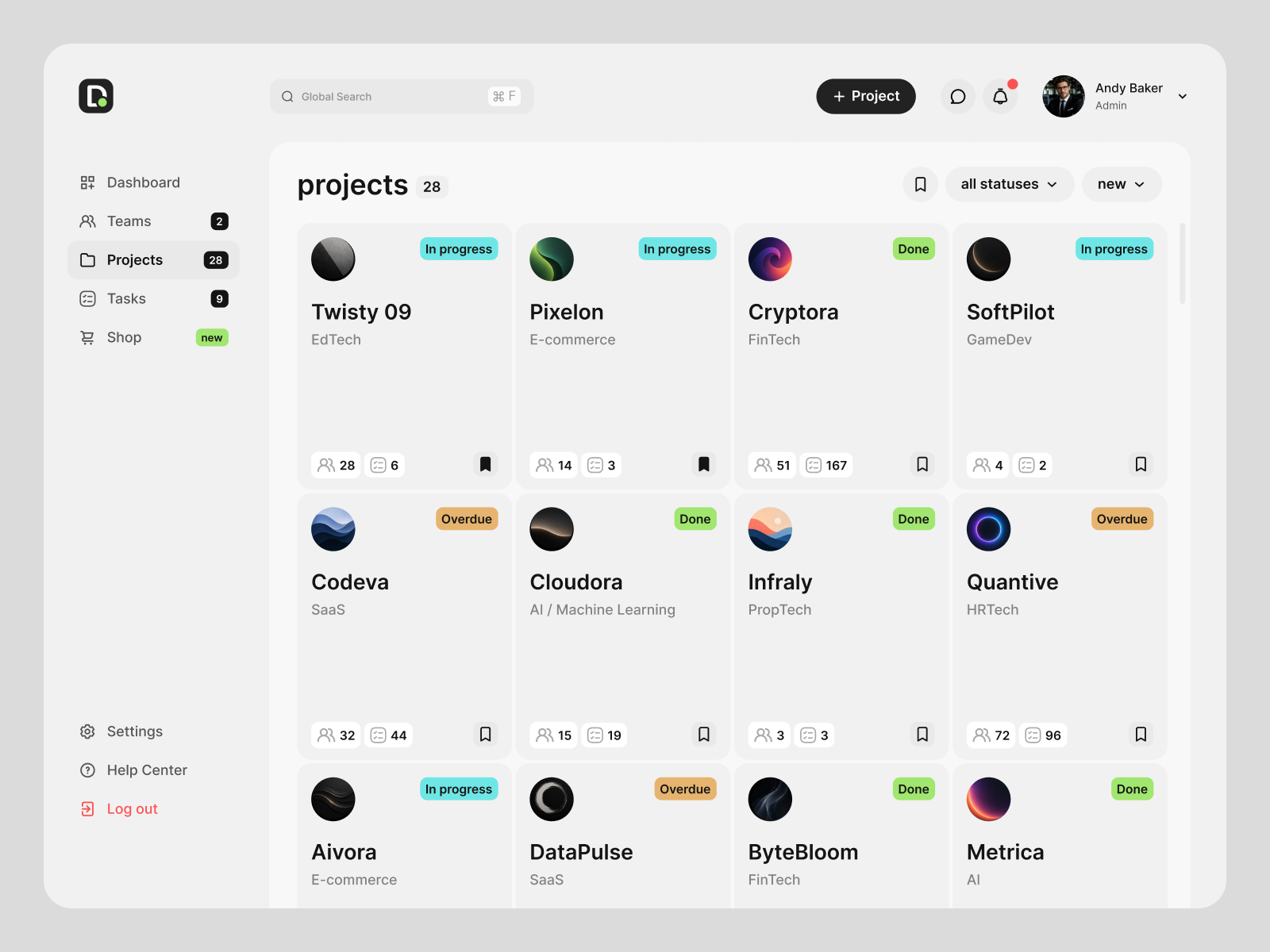Open the Tasks section in the sidebar
The width and height of the screenshot is (1270, 952).
pos(153,299)
